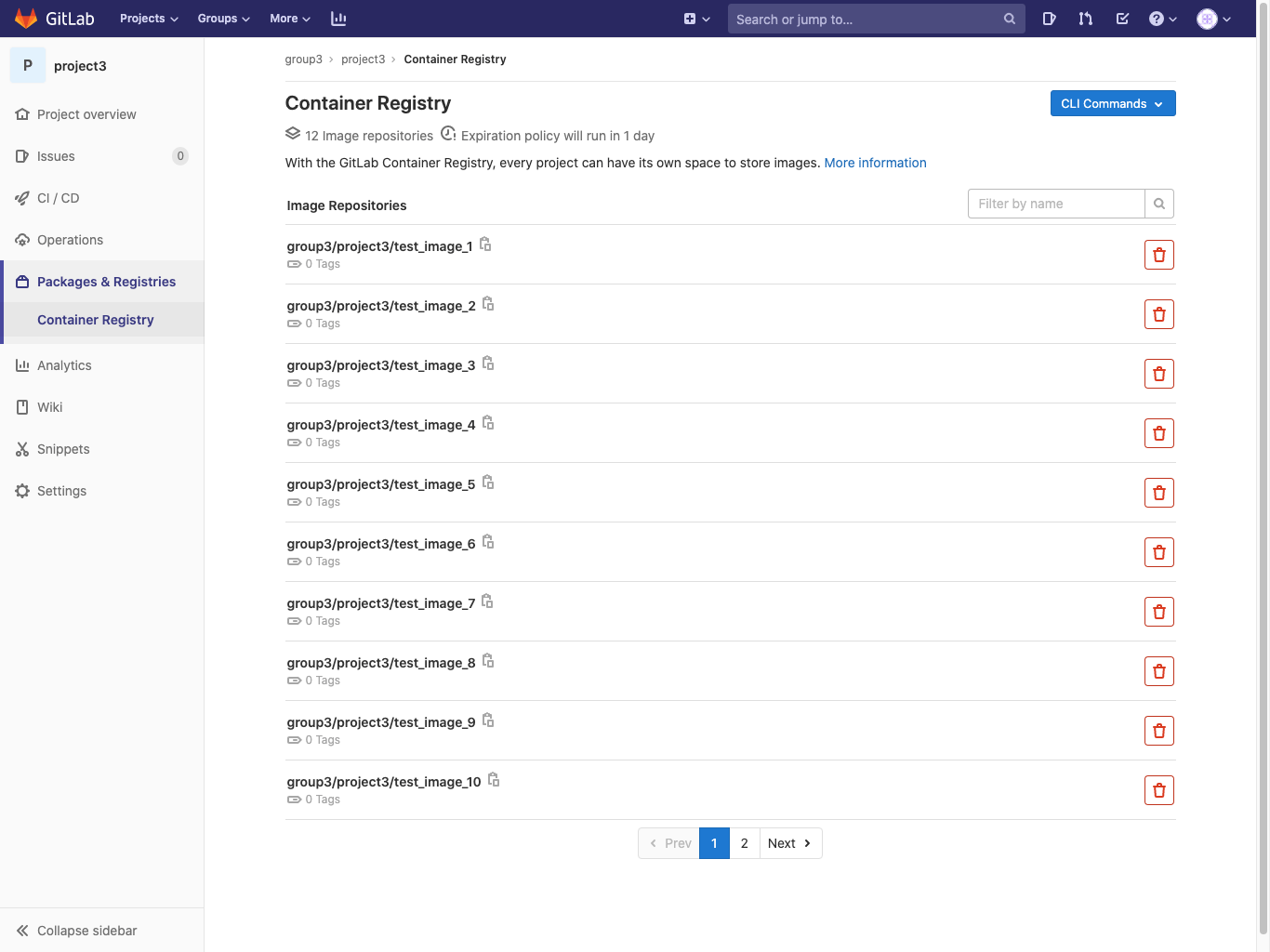Go to page 2 of image repositories

click(x=744, y=843)
